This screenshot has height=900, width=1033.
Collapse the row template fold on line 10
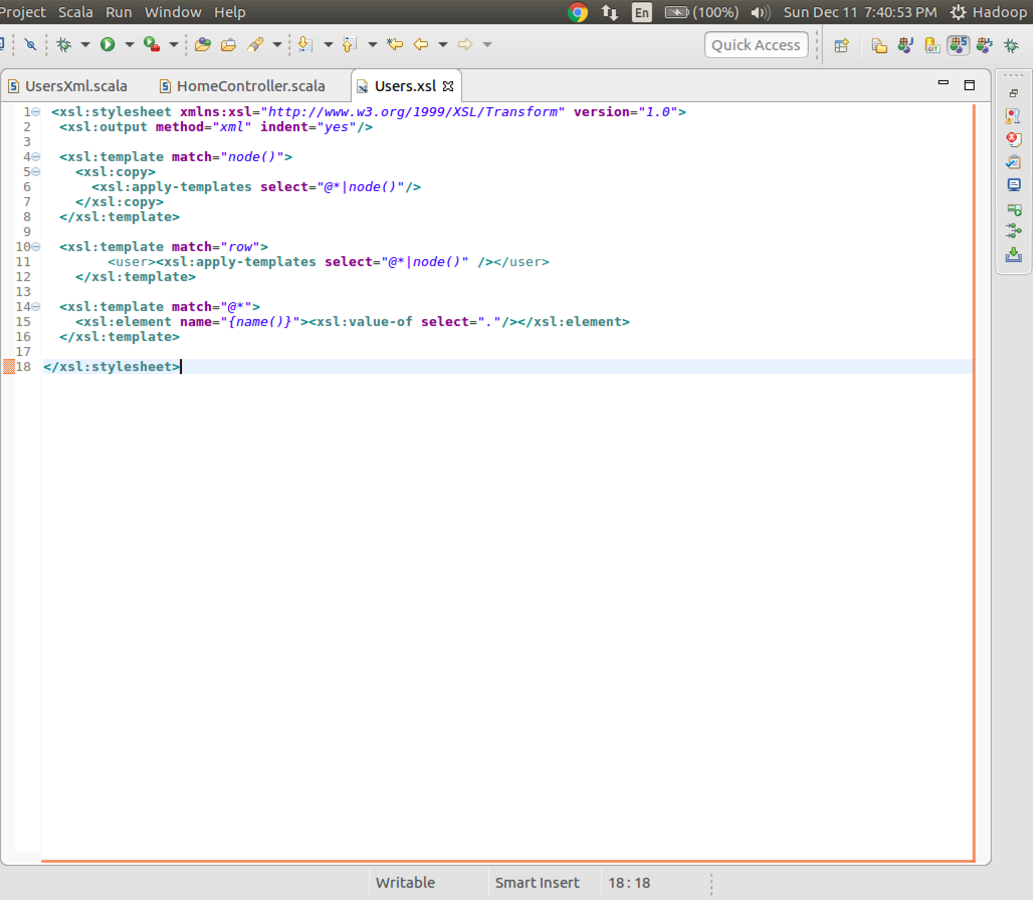[x=36, y=246]
